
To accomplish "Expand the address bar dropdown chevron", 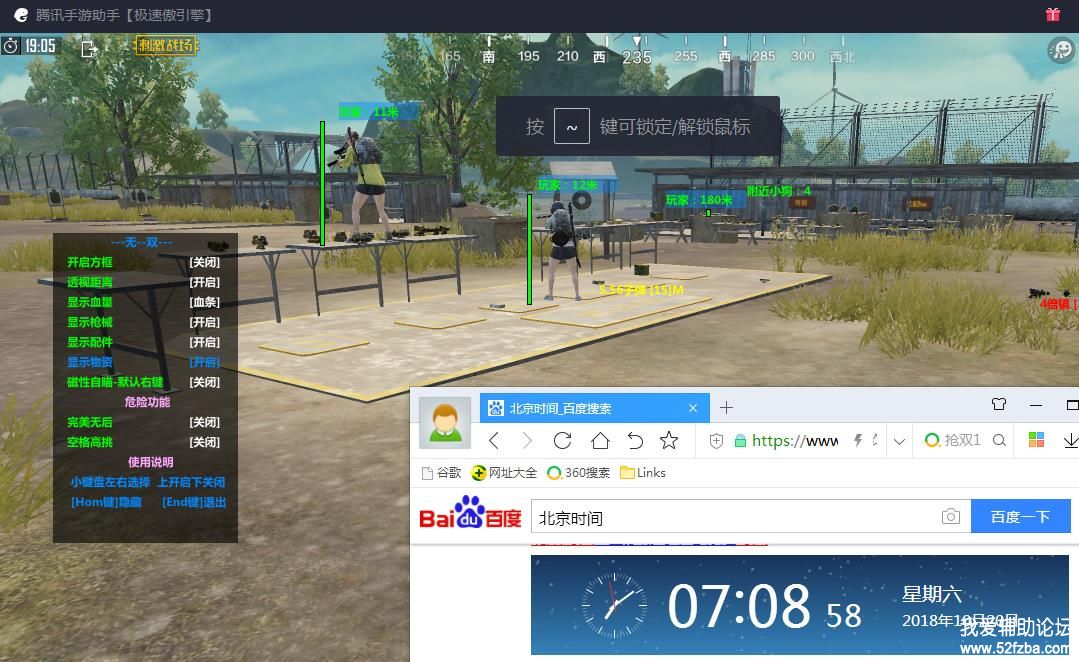I will coord(899,442).
